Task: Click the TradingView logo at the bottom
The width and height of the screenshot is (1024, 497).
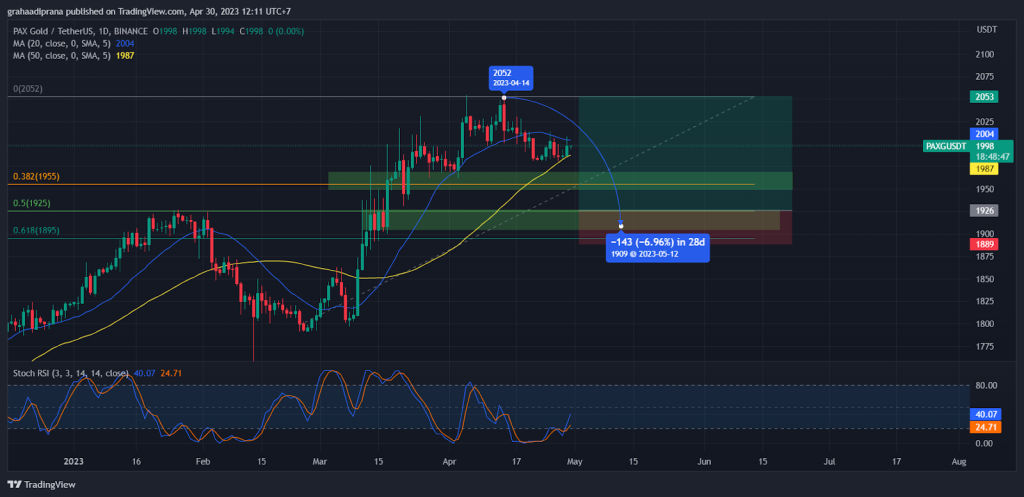Action: coord(42,485)
